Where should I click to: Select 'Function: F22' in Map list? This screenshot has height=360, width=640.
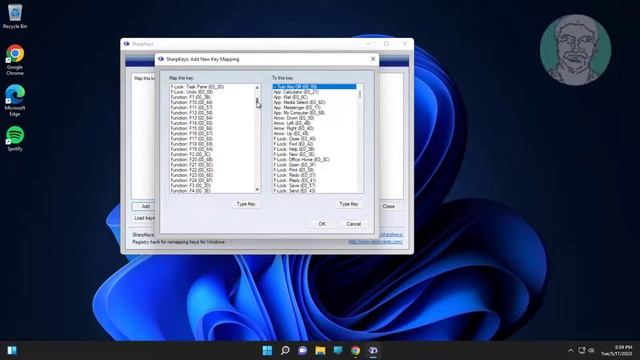tap(191, 170)
